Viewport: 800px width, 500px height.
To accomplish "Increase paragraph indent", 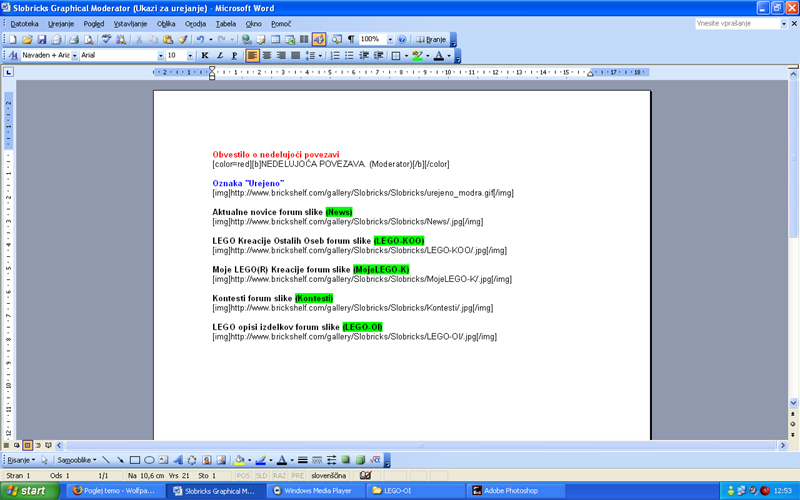I will pyautogui.click(x=379, y=55).
